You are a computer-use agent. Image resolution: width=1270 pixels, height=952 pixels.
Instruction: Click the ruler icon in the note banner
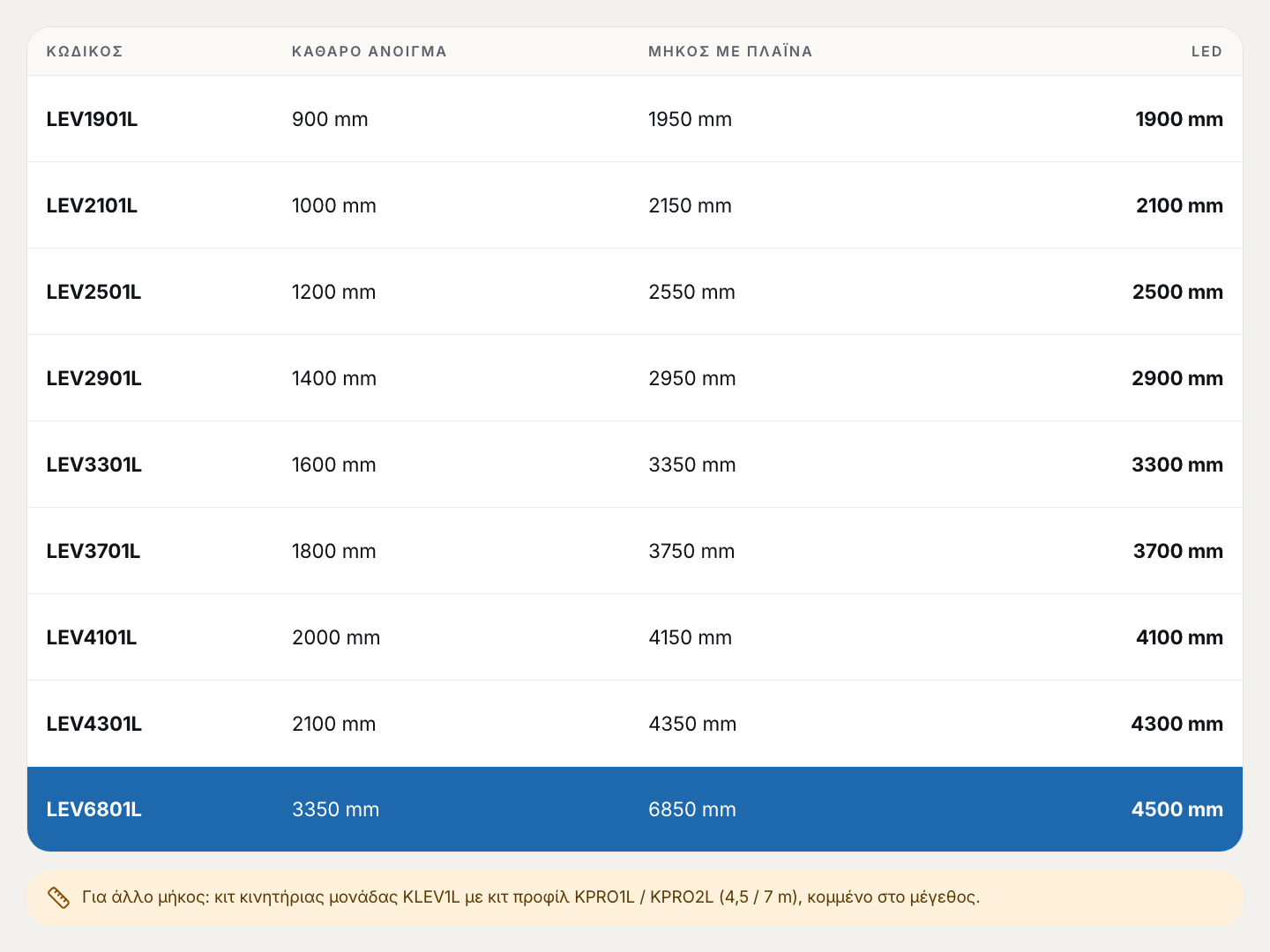[x=58, y=897]
